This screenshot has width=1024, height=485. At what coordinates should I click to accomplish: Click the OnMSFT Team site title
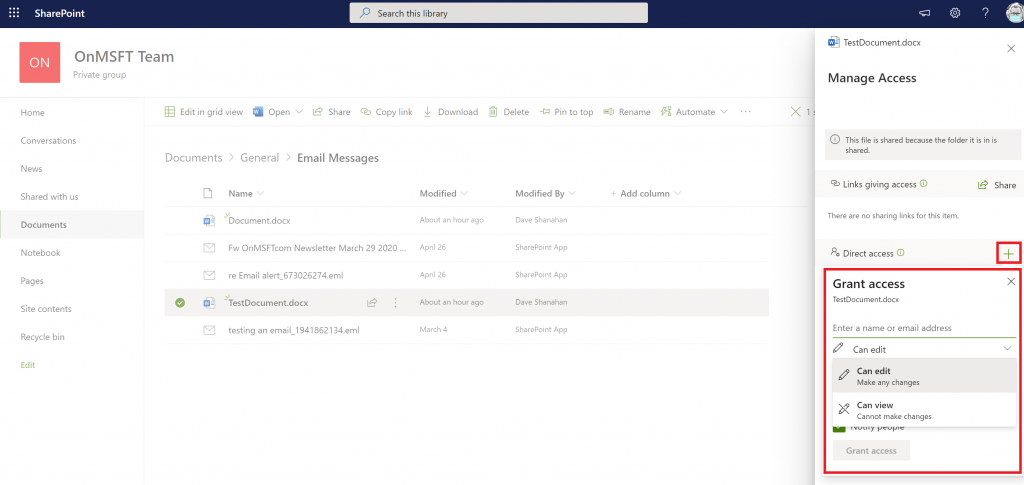124,57
